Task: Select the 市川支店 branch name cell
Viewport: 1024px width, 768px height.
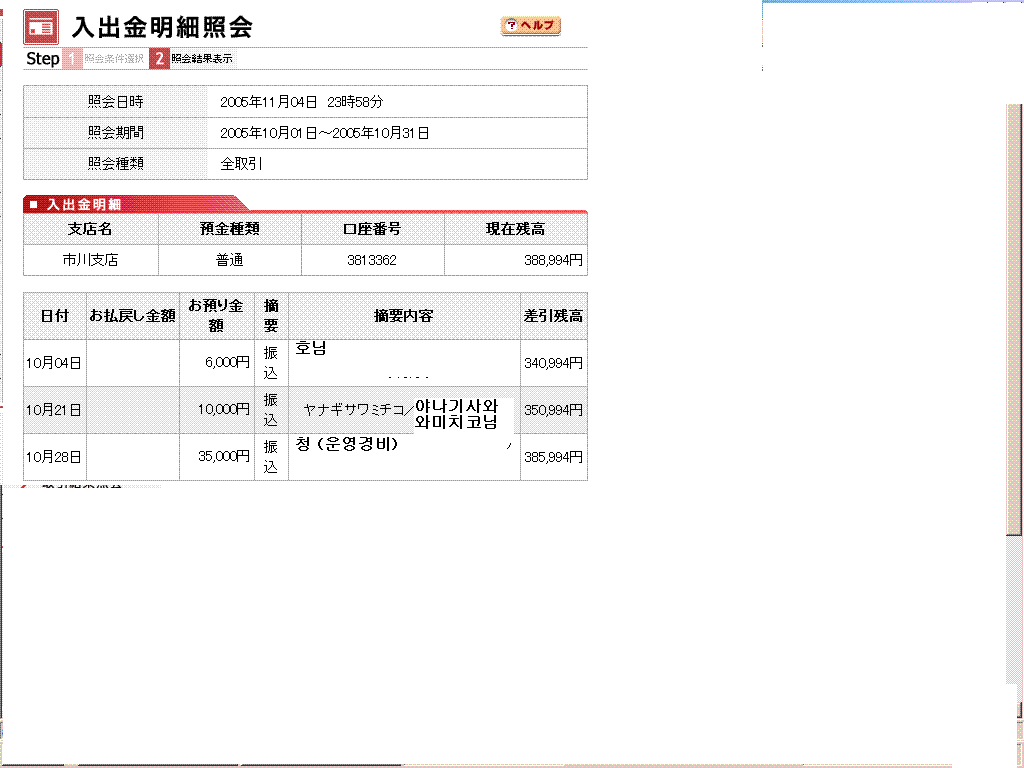Action: tap(90, 260)
